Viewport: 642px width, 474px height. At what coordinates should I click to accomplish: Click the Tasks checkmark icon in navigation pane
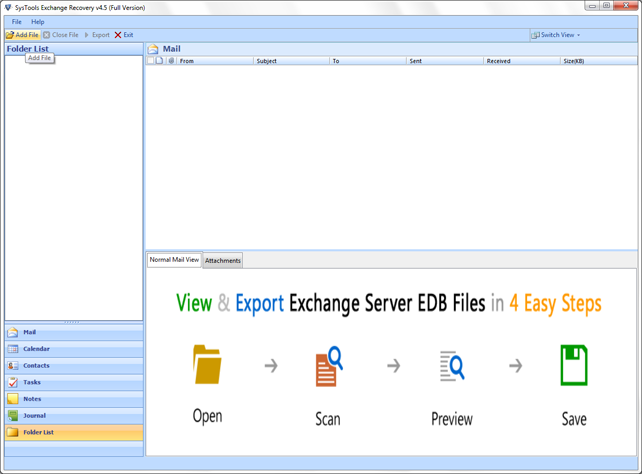coord(13,382)
